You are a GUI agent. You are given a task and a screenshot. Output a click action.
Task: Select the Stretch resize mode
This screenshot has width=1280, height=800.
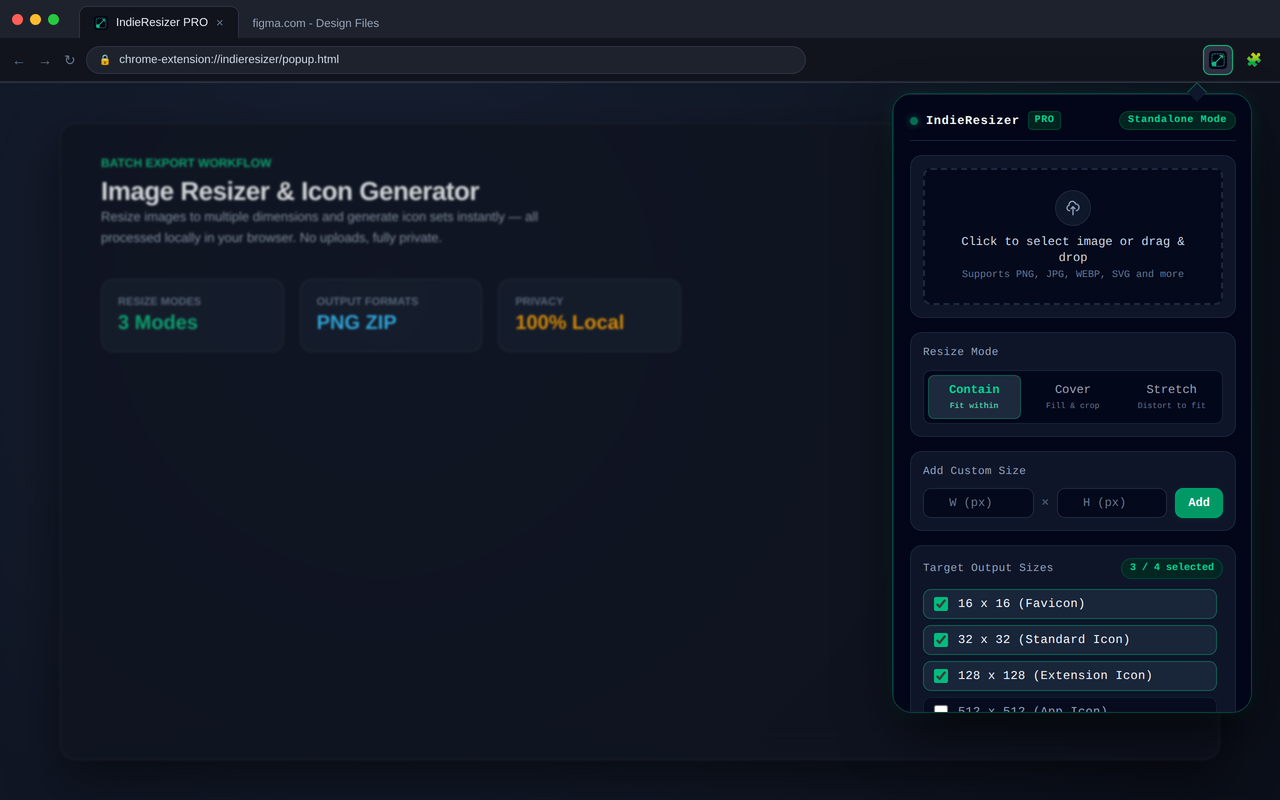coord(1171,397)
